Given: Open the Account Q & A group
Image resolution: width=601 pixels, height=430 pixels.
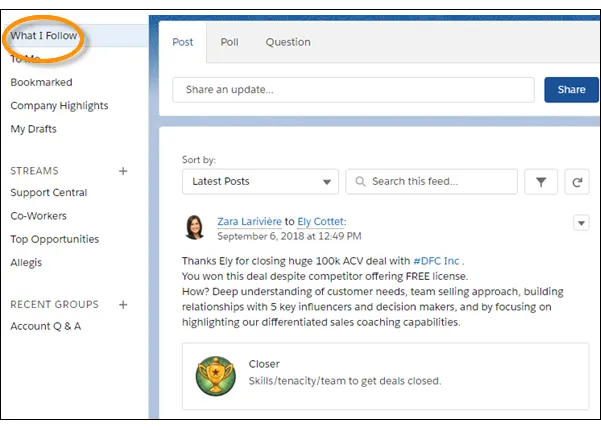Looking at the screenshot, I should 46,326.
